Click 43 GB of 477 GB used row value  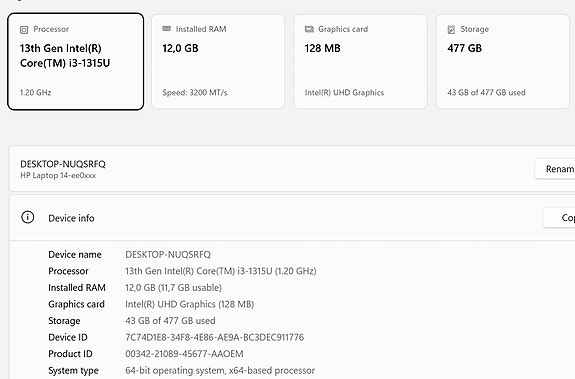coord(170,321)
